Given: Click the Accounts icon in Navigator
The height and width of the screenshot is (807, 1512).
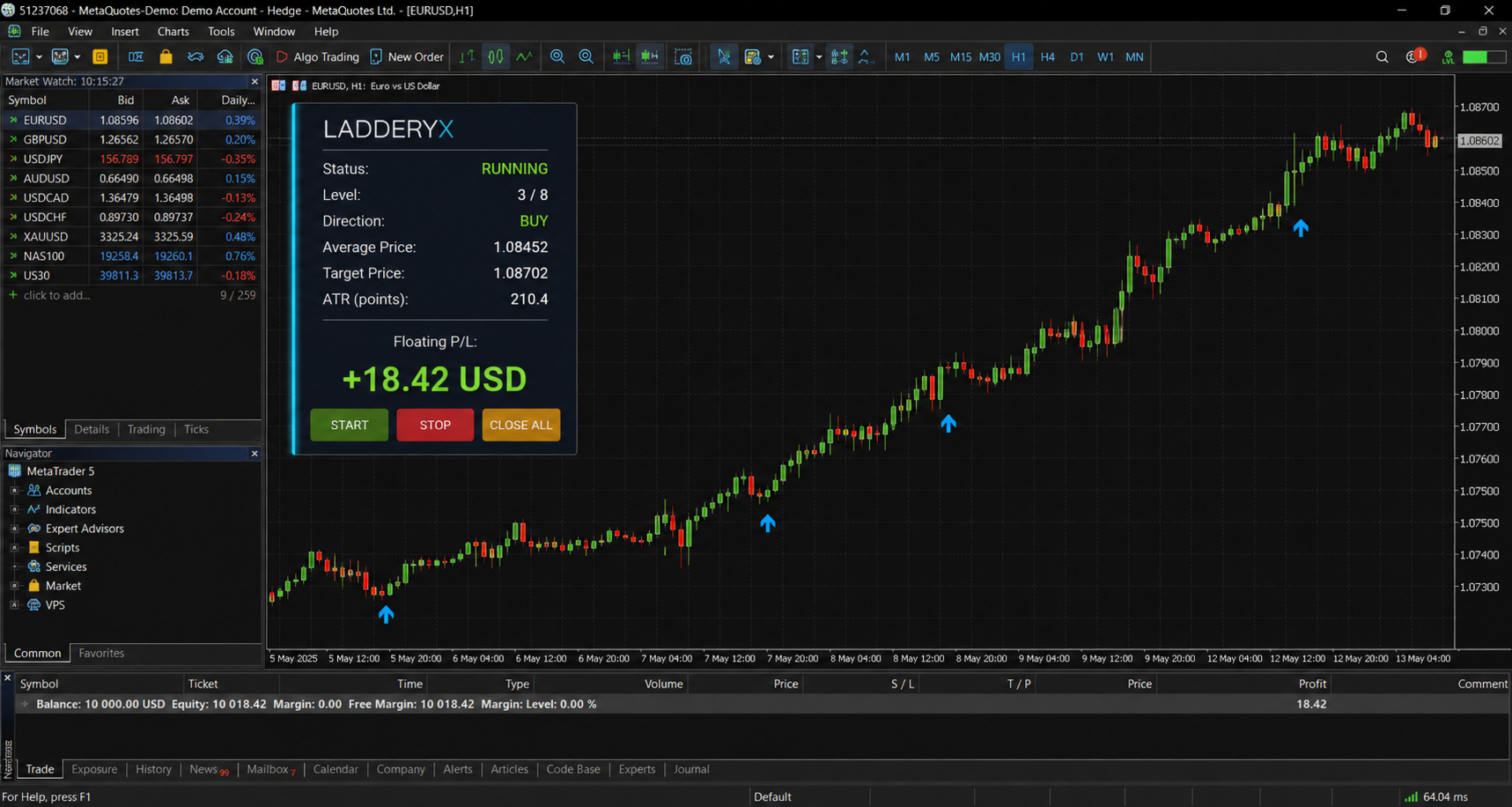Looking at the screenshot, I should tap(33, 491).
